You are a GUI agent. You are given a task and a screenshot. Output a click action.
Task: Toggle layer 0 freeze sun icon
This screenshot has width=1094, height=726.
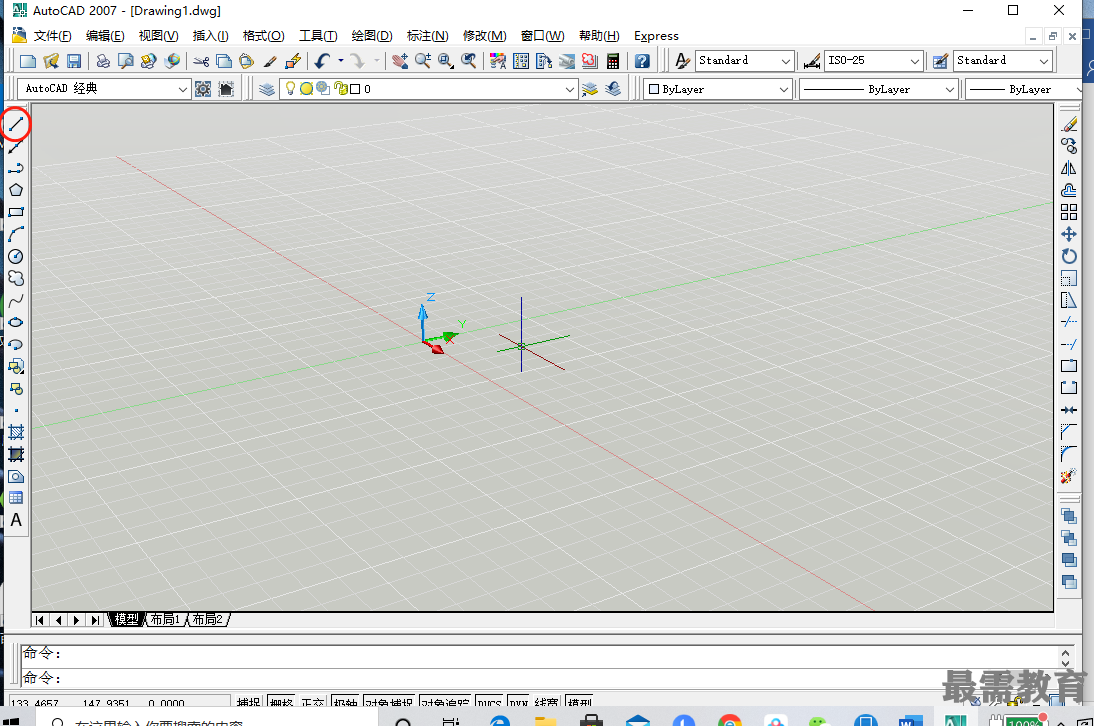pyautogui.click(x=306, y=89)
